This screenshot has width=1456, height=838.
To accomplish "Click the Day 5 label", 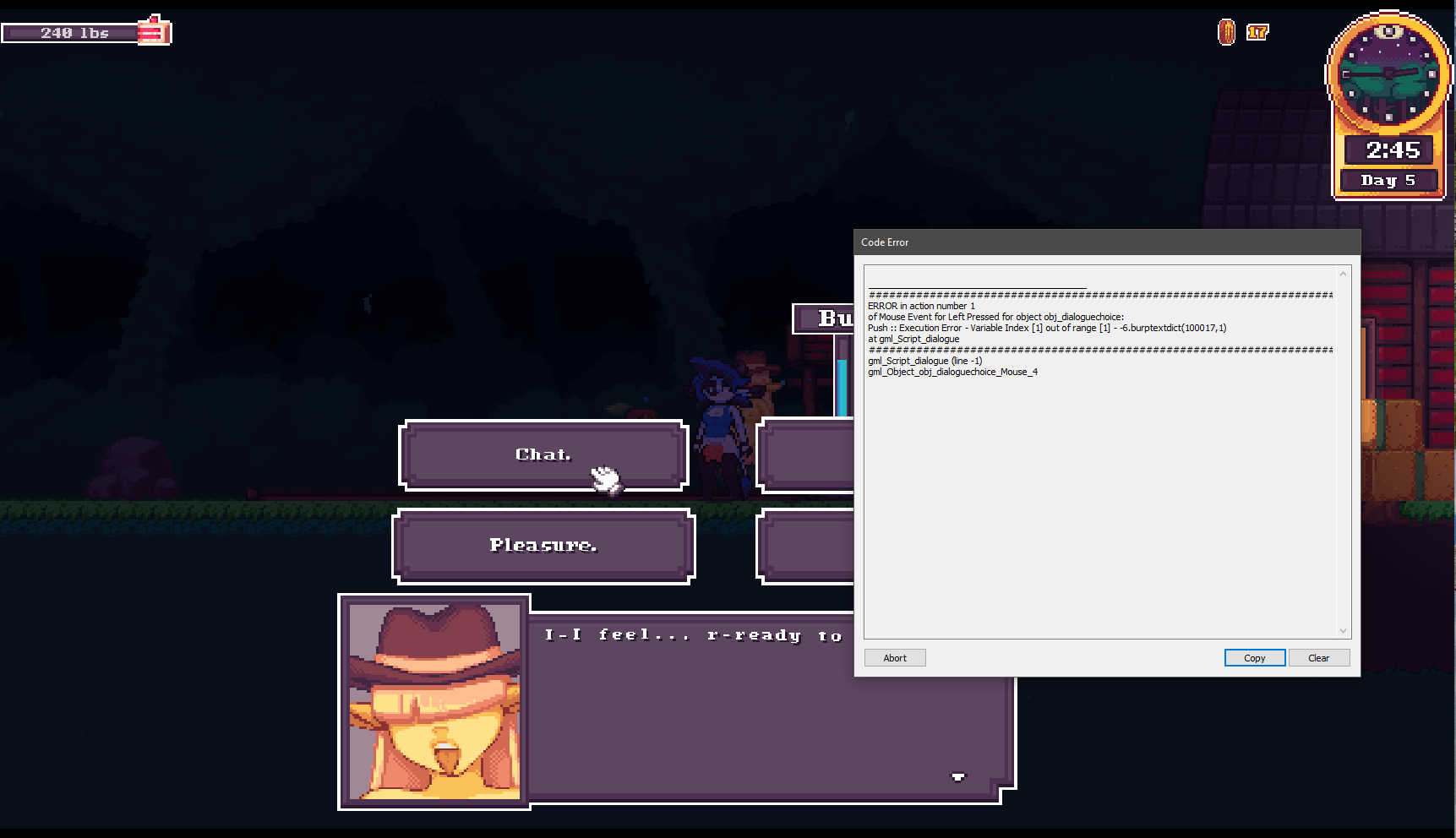I will (1388, 180).
